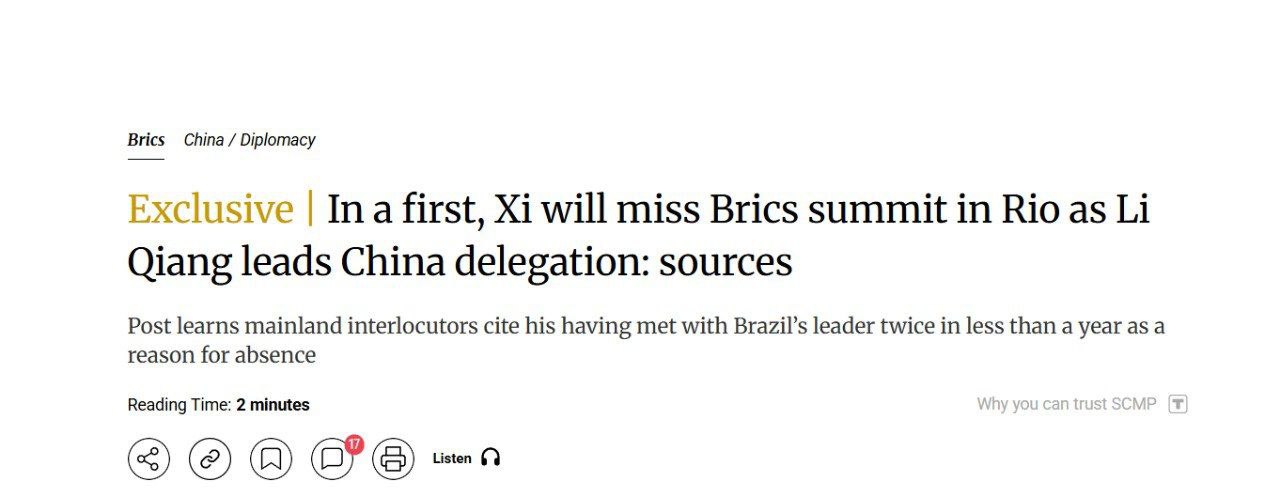Viewport: 1280px width, 497px height.
Task: Click the 'Reading Time' label
Action: tap(179, 405)
